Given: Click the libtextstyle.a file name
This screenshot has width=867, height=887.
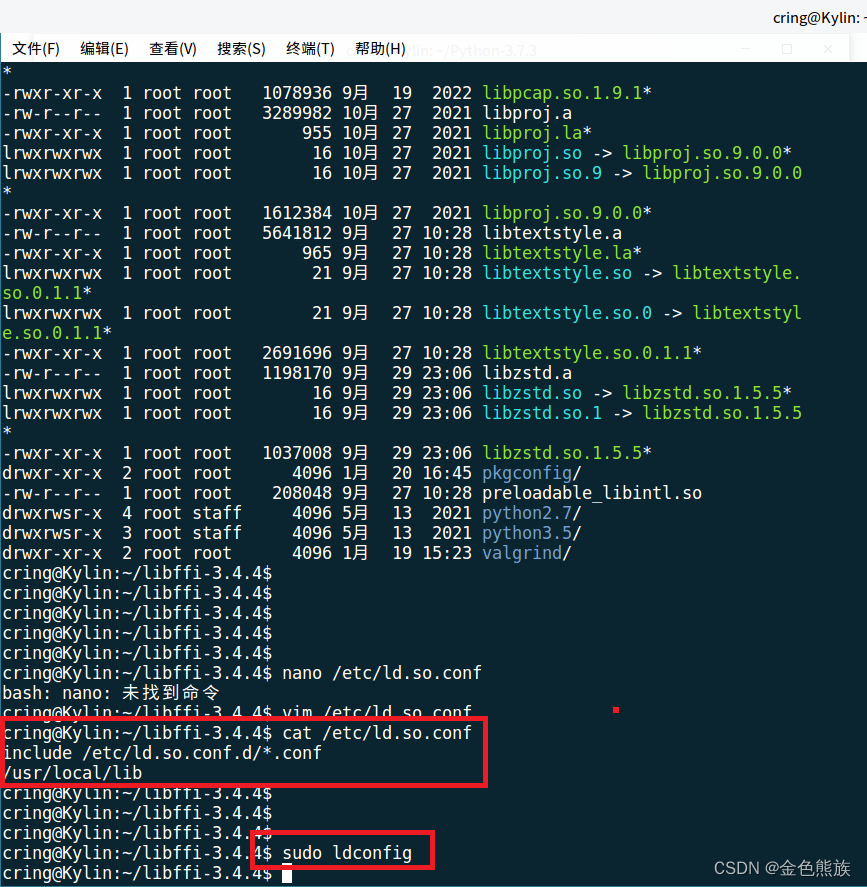Looking at the screenshot, I should 552,233.
